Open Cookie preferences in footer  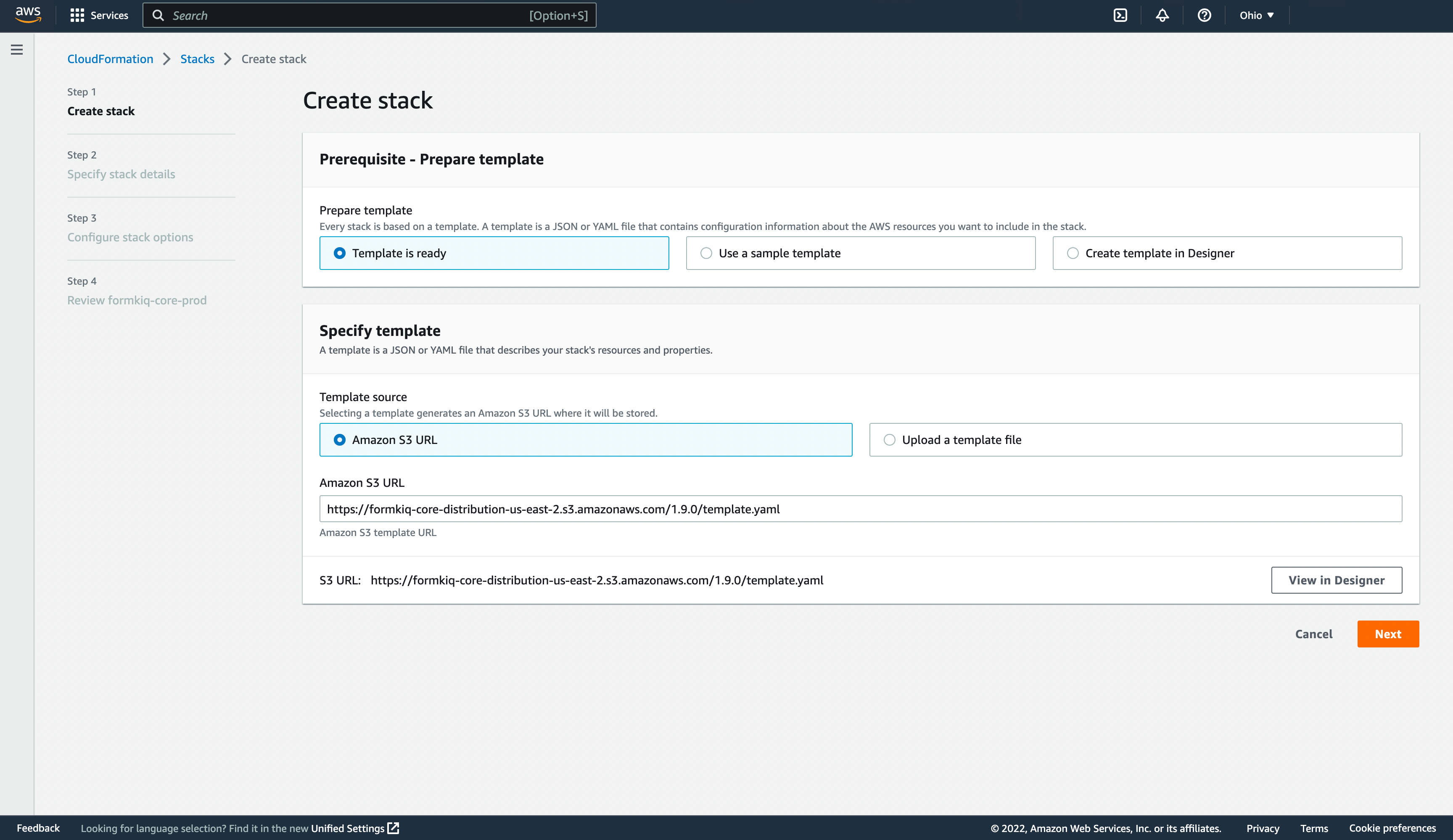point(1392,828)
